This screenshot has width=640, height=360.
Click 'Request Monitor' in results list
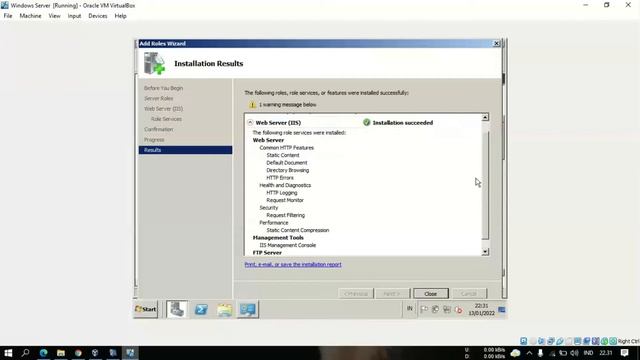(285, 200)
